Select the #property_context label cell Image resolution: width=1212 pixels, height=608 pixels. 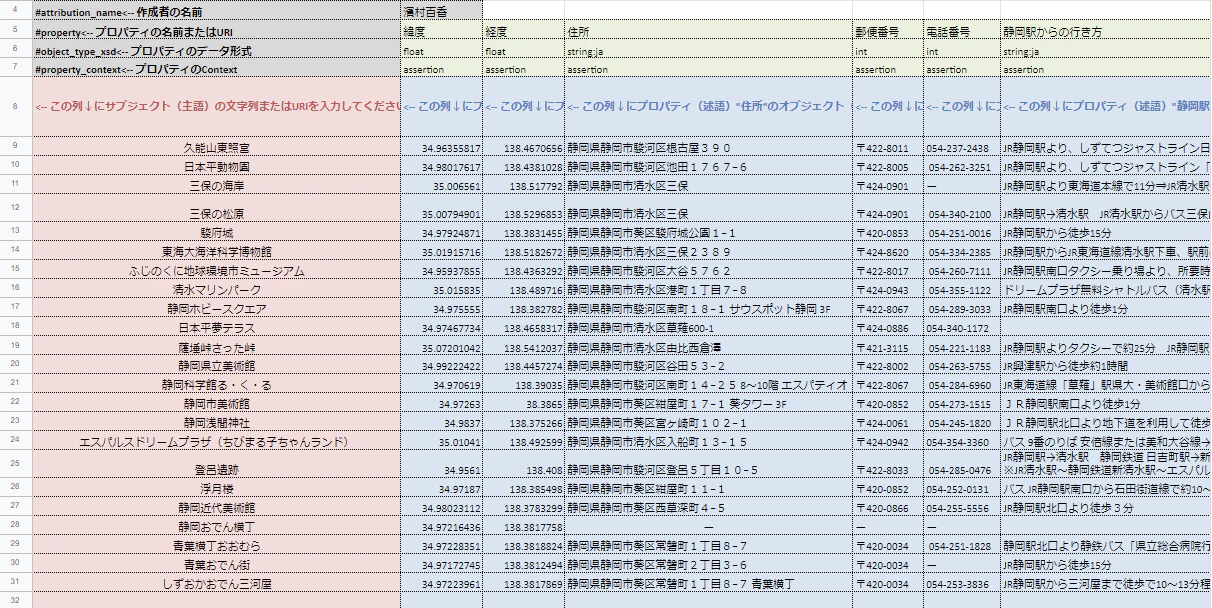point(216,70)
